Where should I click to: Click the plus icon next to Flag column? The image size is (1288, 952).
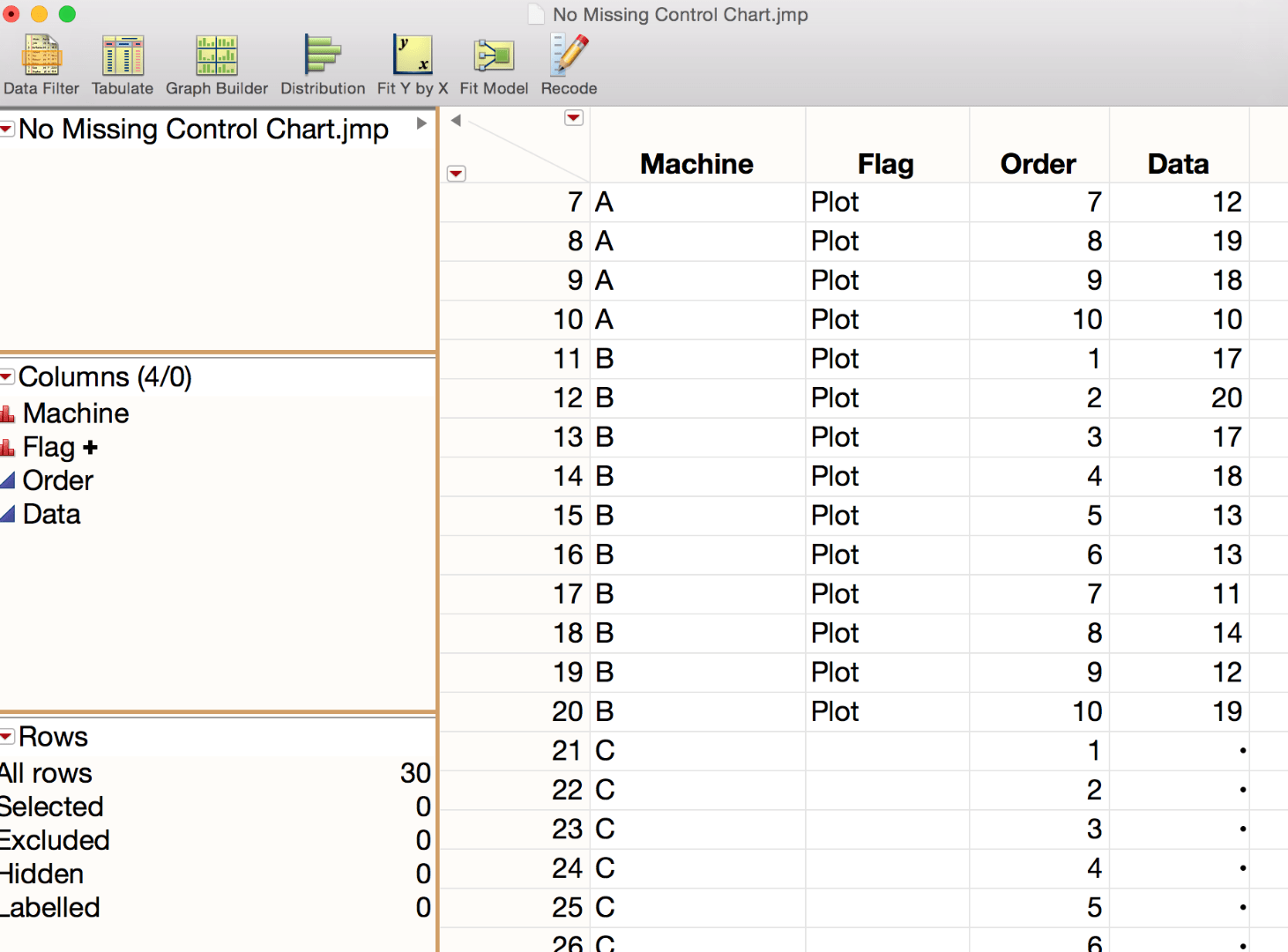click(90, 448)
